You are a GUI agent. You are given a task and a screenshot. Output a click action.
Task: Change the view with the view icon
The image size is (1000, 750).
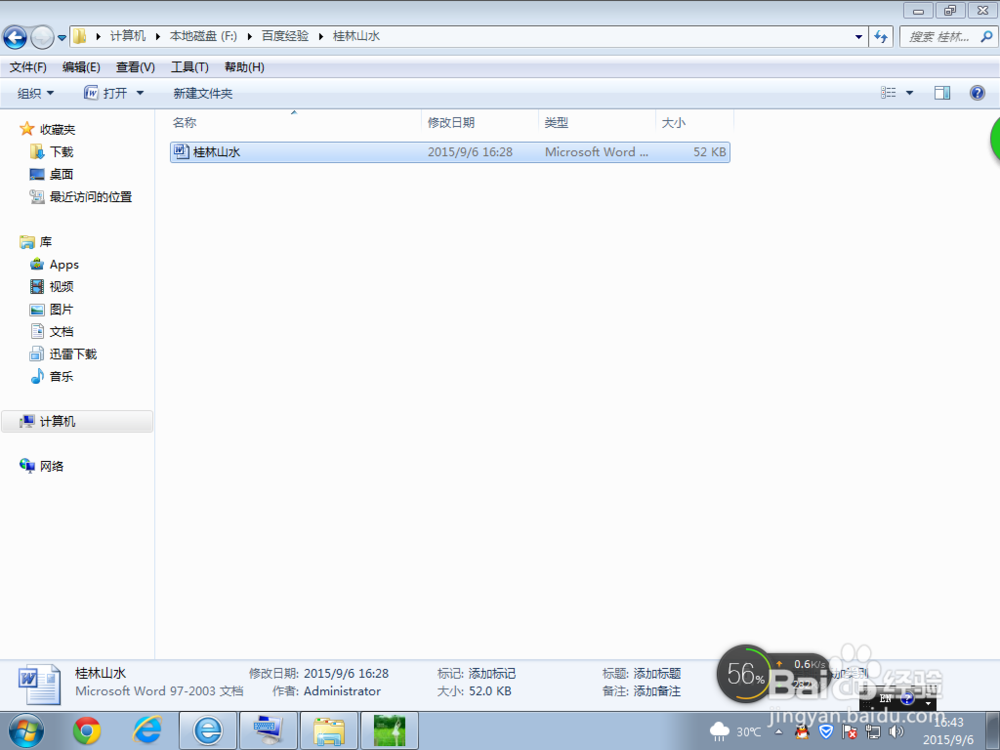coord(888,93)
